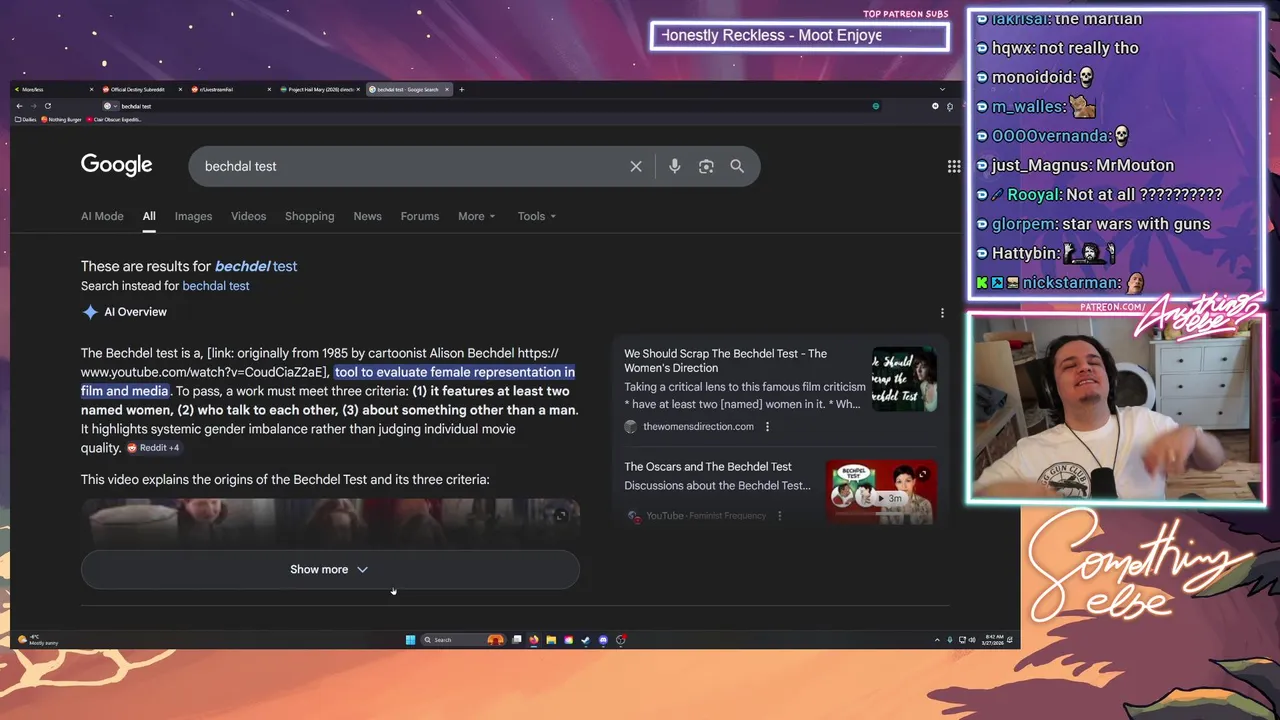Screen dimensions: 1280x720
Task: Expand AI Overview with Show more
Action: [x=330, y=569]
